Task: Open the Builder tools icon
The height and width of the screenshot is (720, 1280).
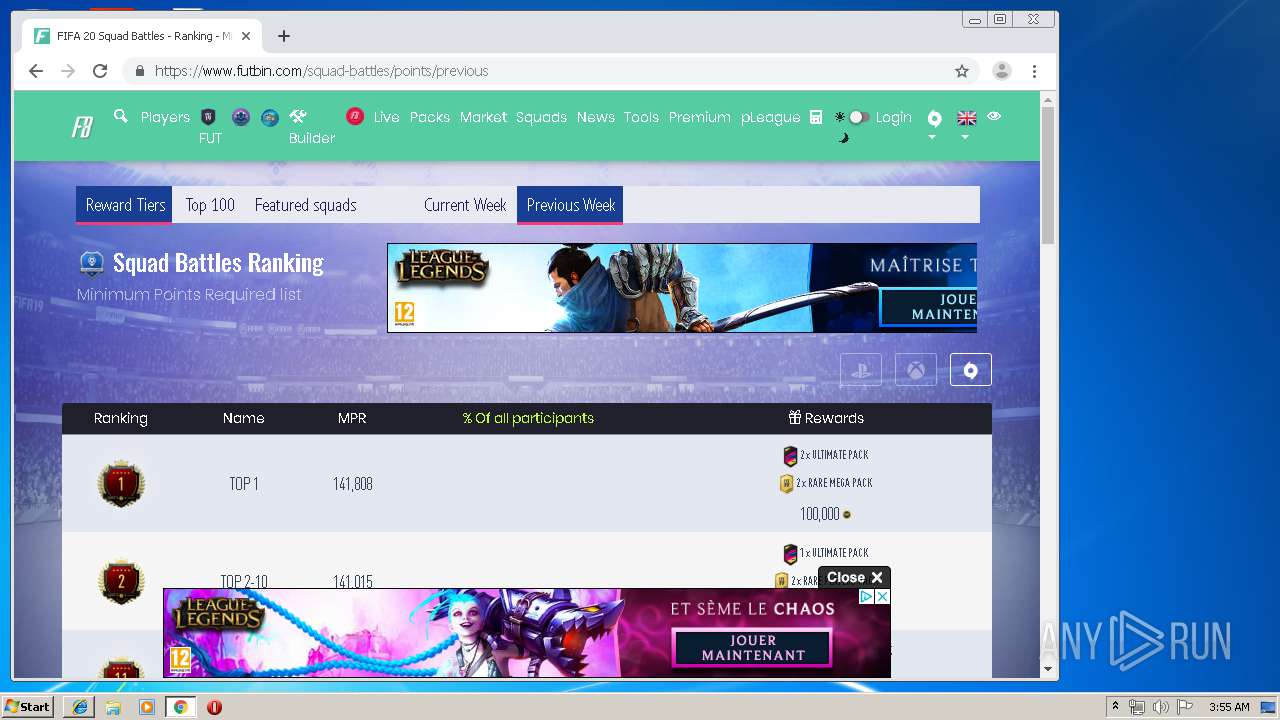Action: point(298,116)
